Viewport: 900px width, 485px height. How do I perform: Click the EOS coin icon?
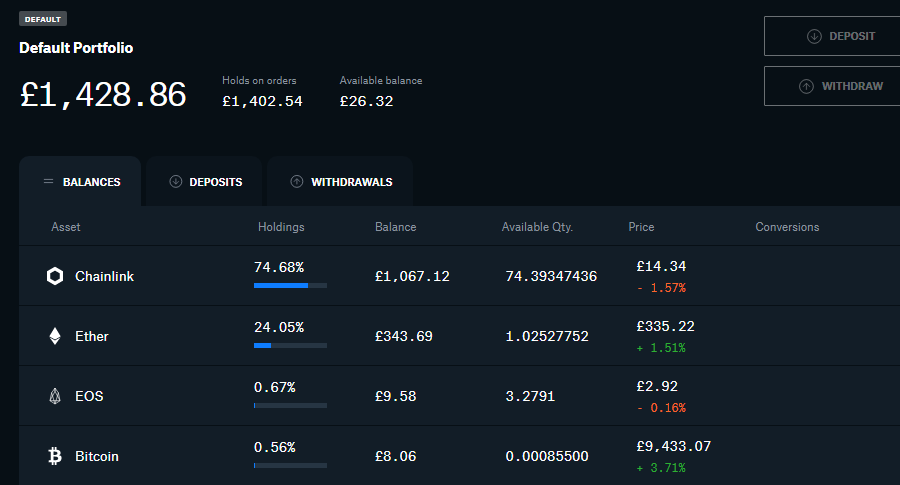55,396
